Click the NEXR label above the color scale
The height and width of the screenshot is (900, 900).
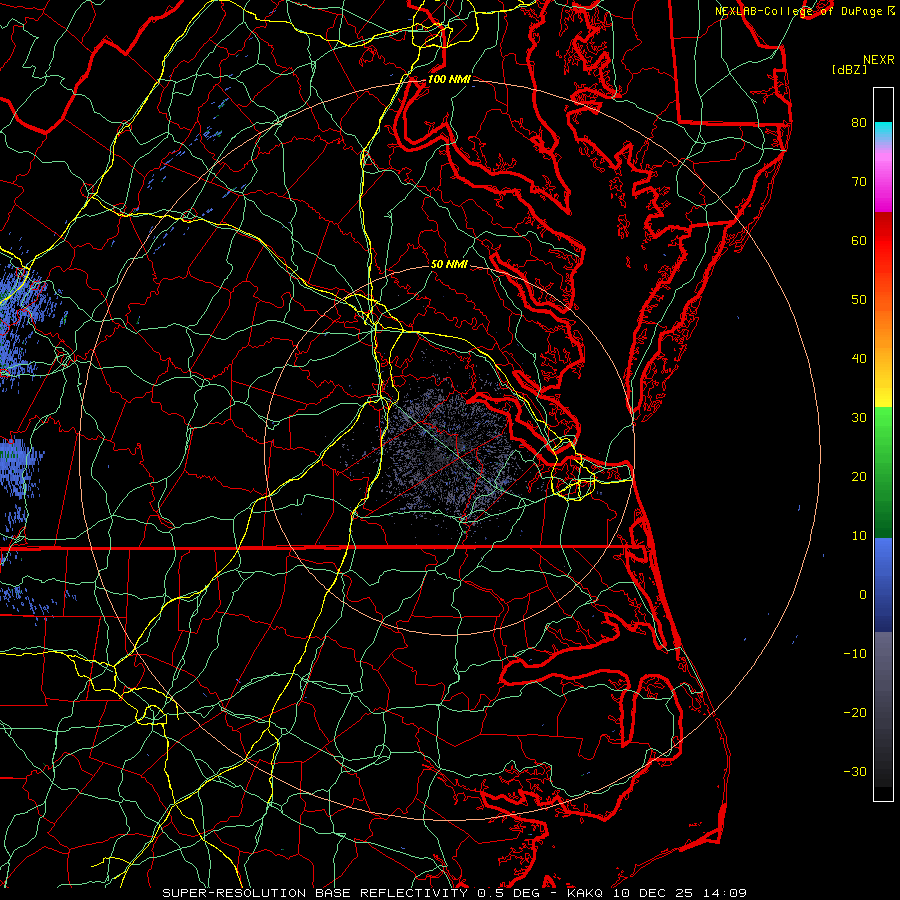(x=878, y=60)
